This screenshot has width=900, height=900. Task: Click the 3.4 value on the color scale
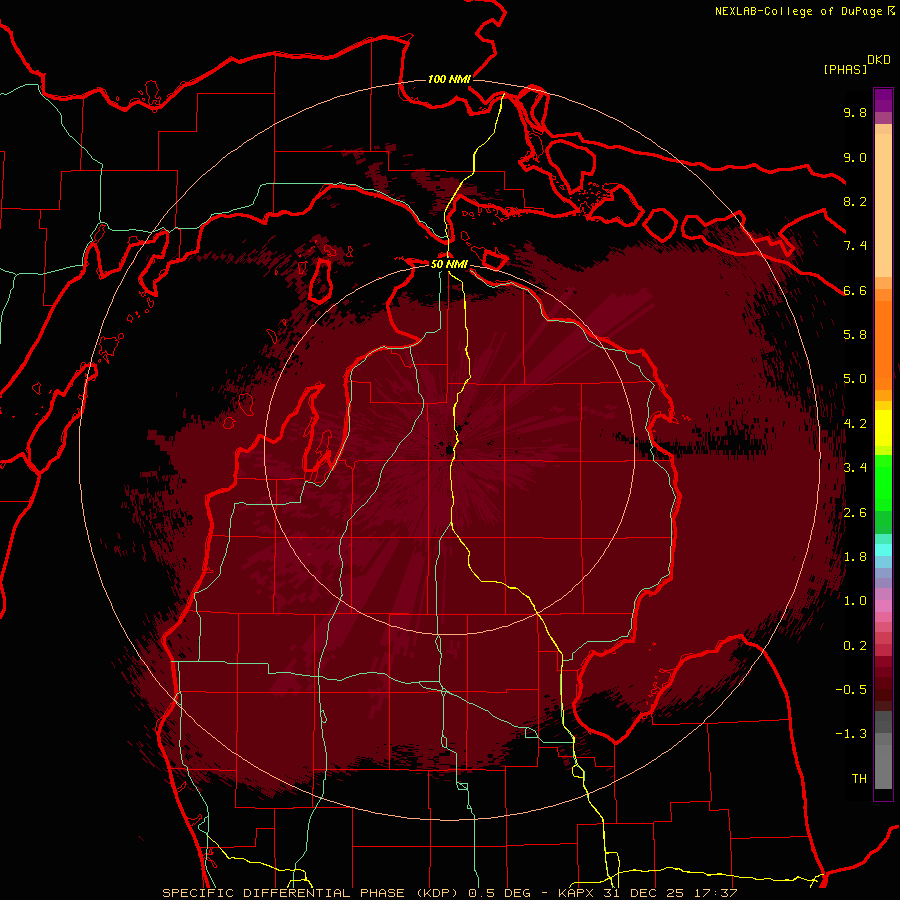(855, 468)
